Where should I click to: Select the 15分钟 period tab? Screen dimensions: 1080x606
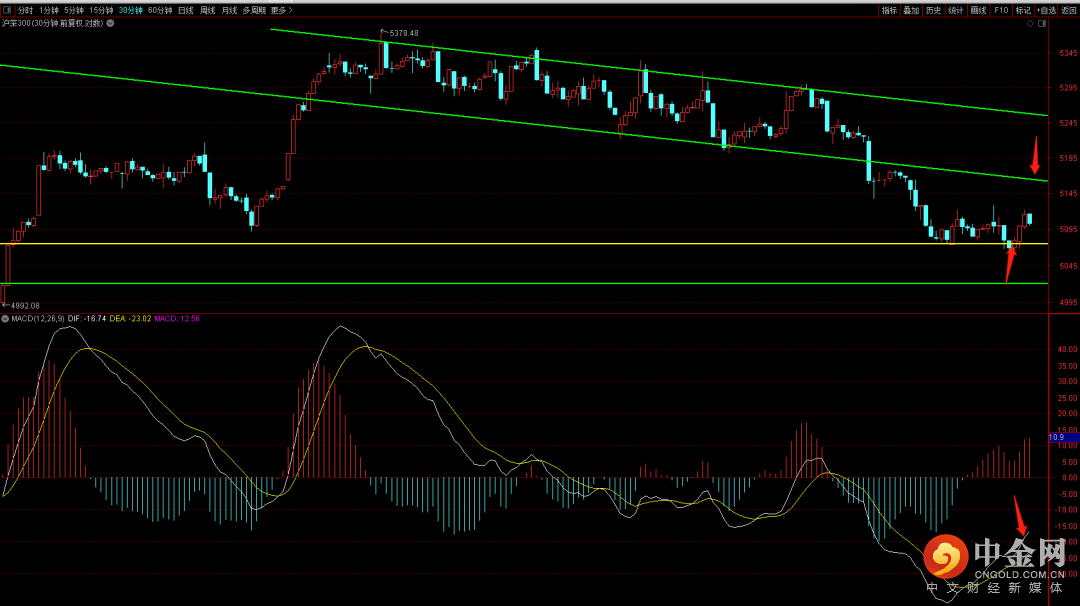click(101, 10)
